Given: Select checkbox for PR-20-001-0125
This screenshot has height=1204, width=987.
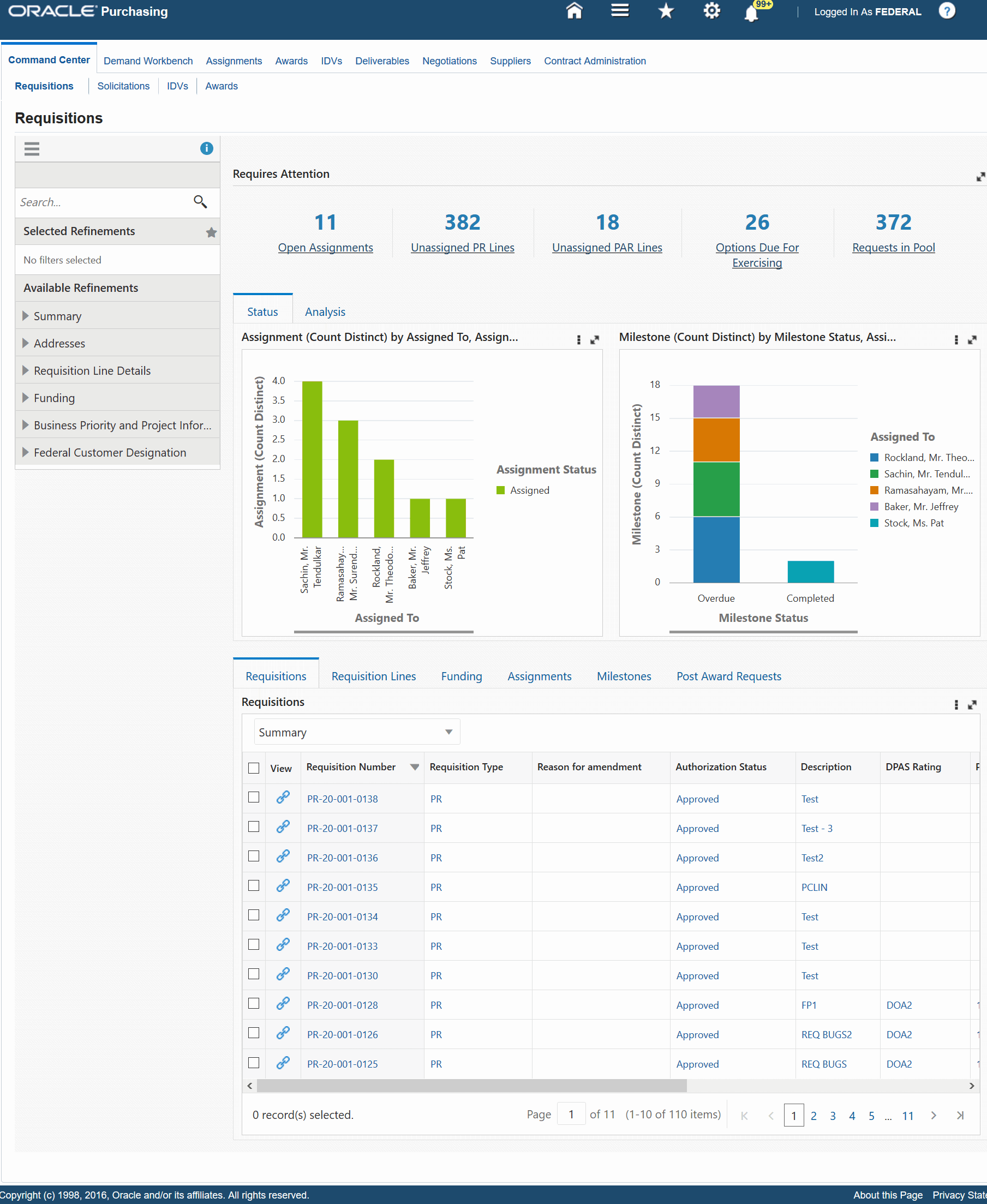Looking at the screenshot, I should tap(254, 1063).
